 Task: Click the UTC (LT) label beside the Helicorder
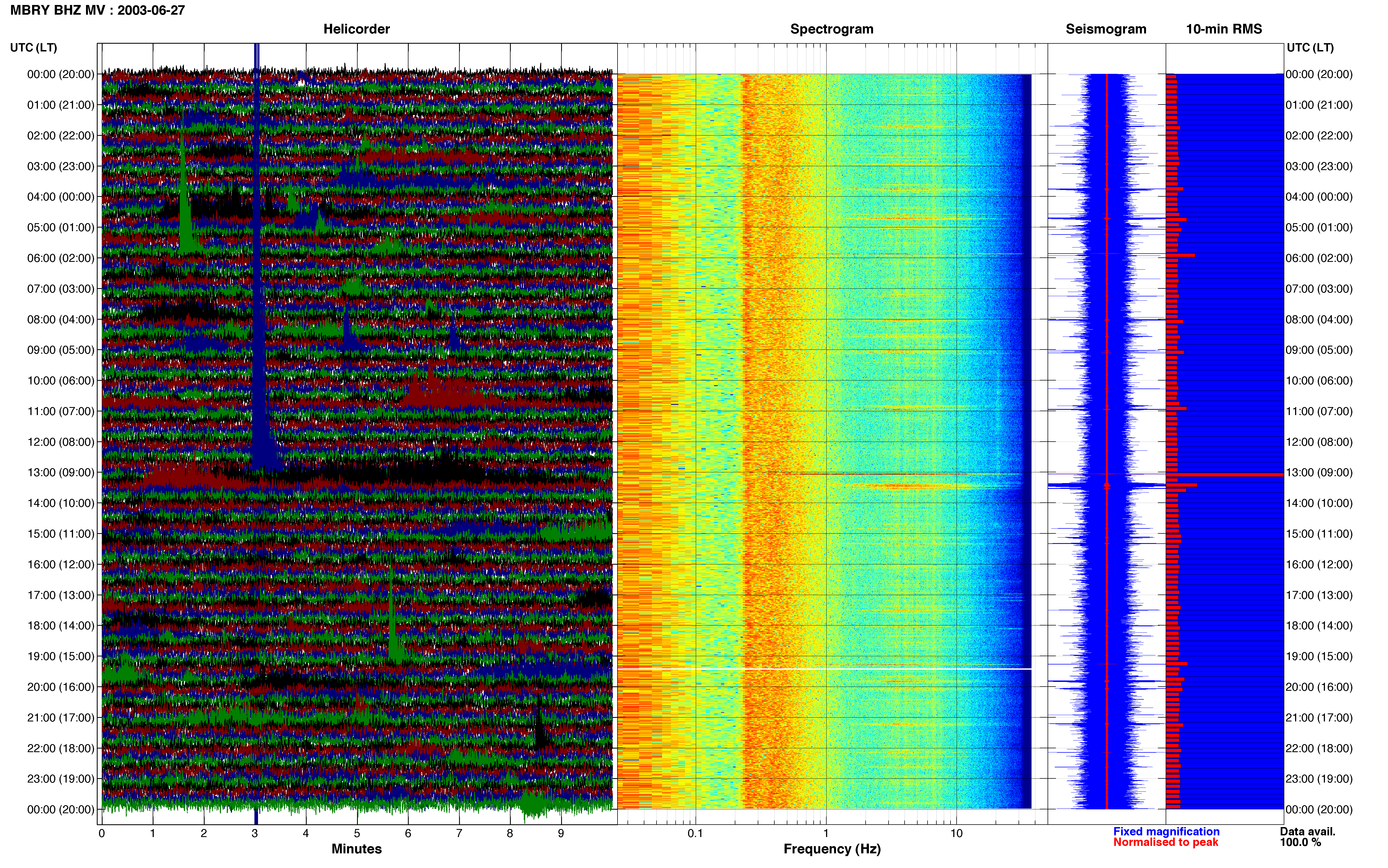(34, 48)
